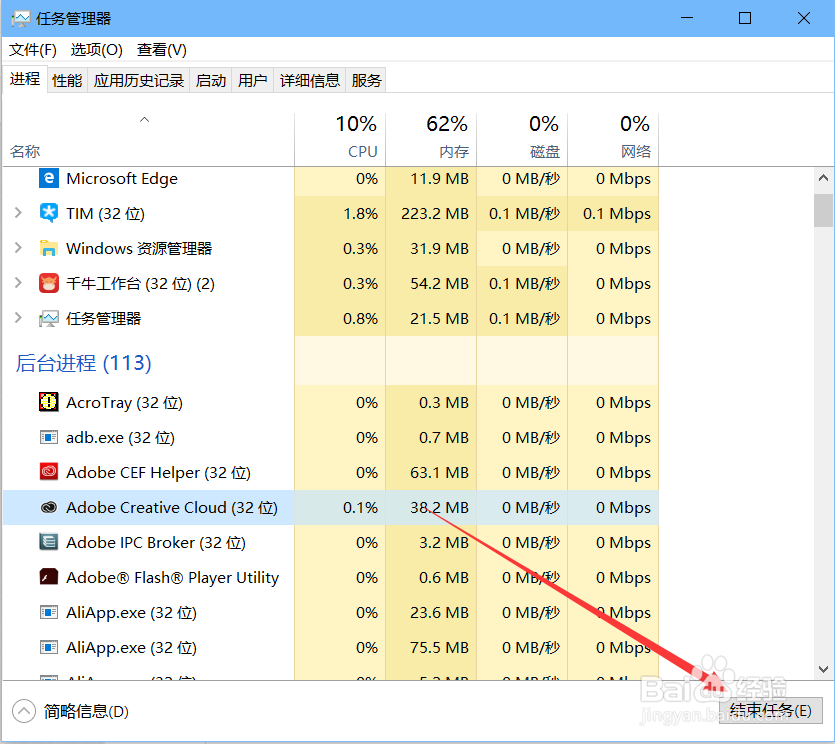Viewport: 835px width, 744px height.
Task: Click the vertical scrollbar thumb
Action: click(x=823, y=210)
